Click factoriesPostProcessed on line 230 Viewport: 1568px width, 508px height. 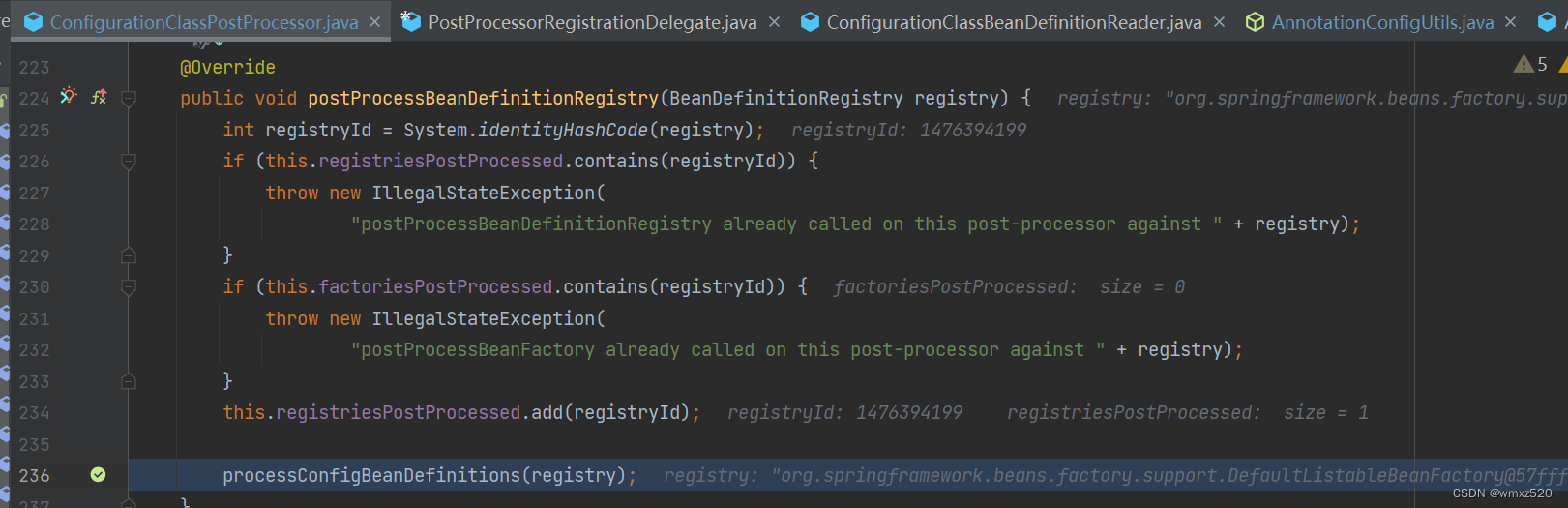coord(435,286)
